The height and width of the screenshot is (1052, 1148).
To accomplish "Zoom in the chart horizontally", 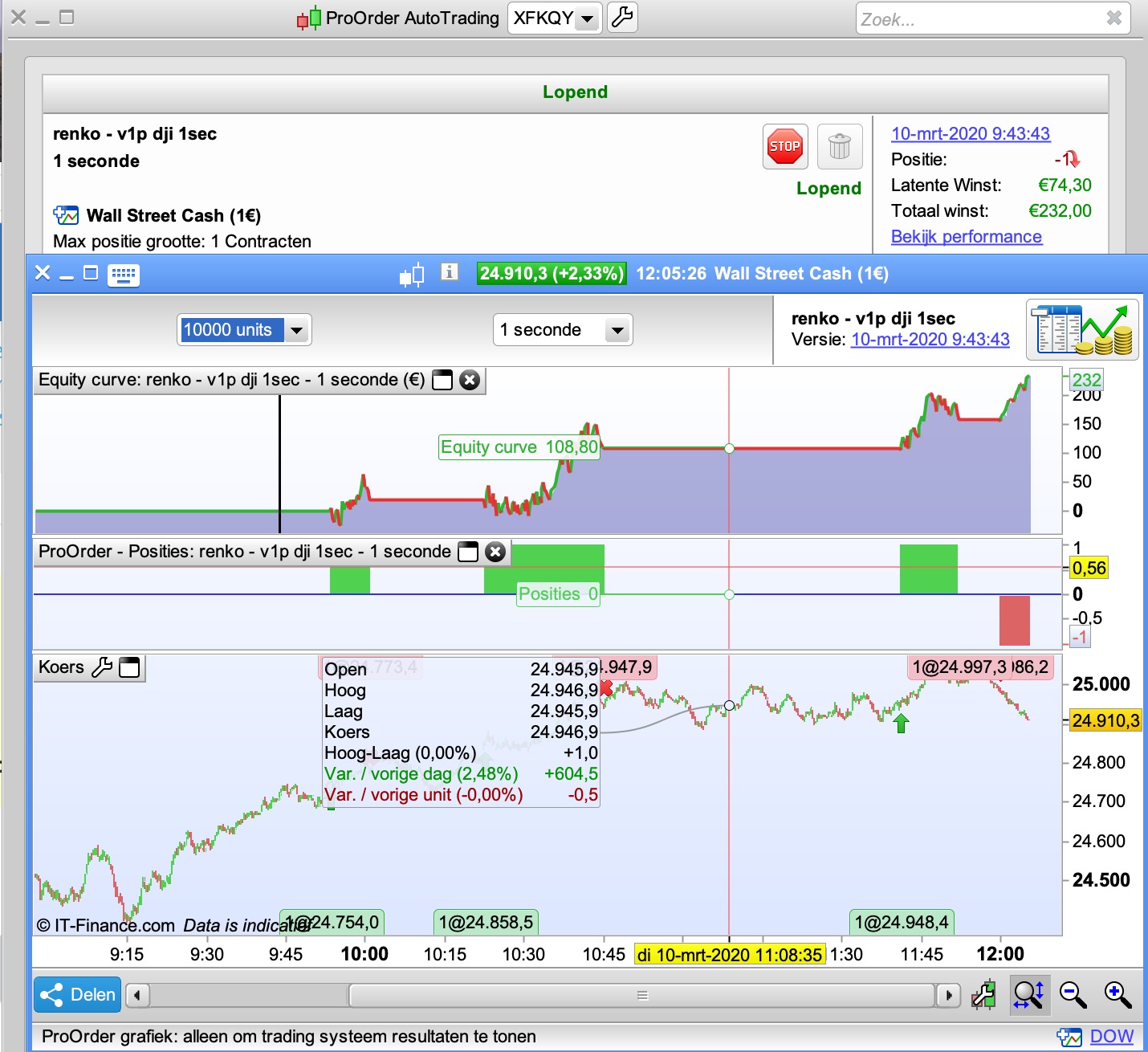I will [1118, 995].
